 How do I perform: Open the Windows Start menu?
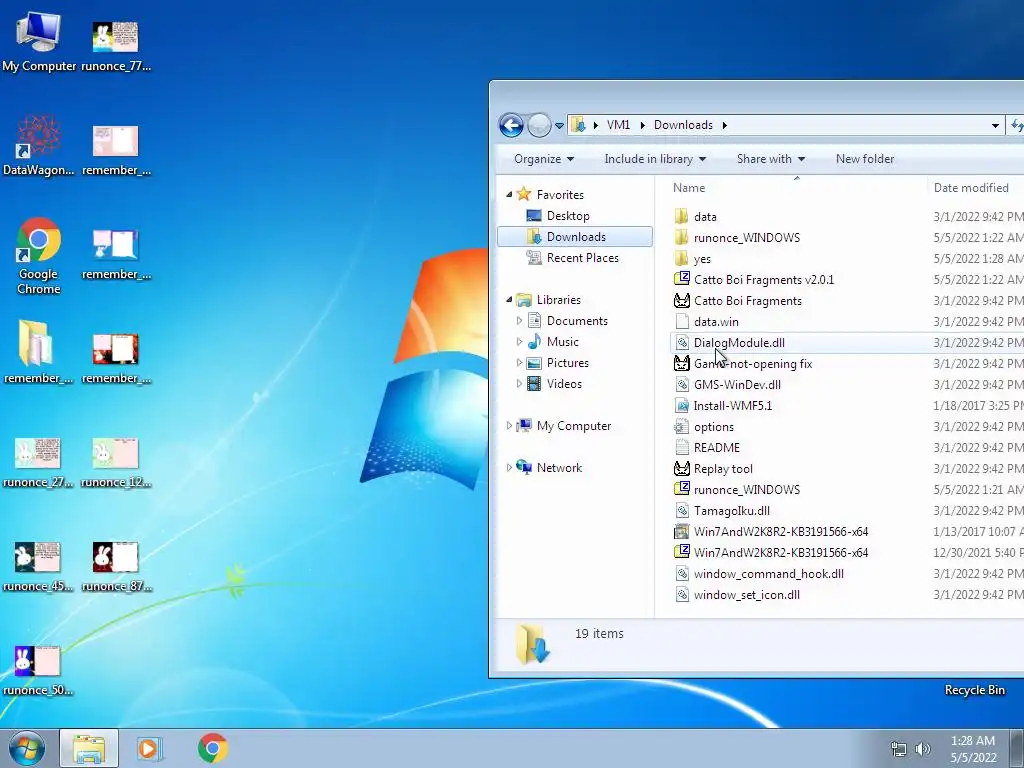[26, 748]
